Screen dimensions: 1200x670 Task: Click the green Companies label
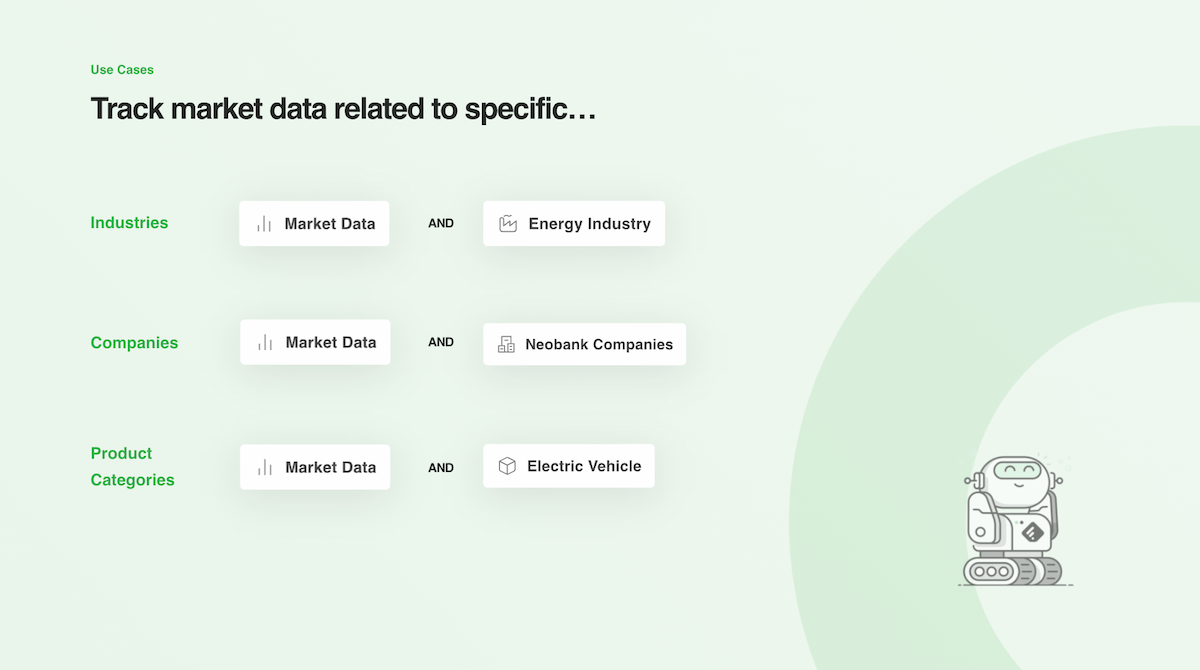[134, 343]
